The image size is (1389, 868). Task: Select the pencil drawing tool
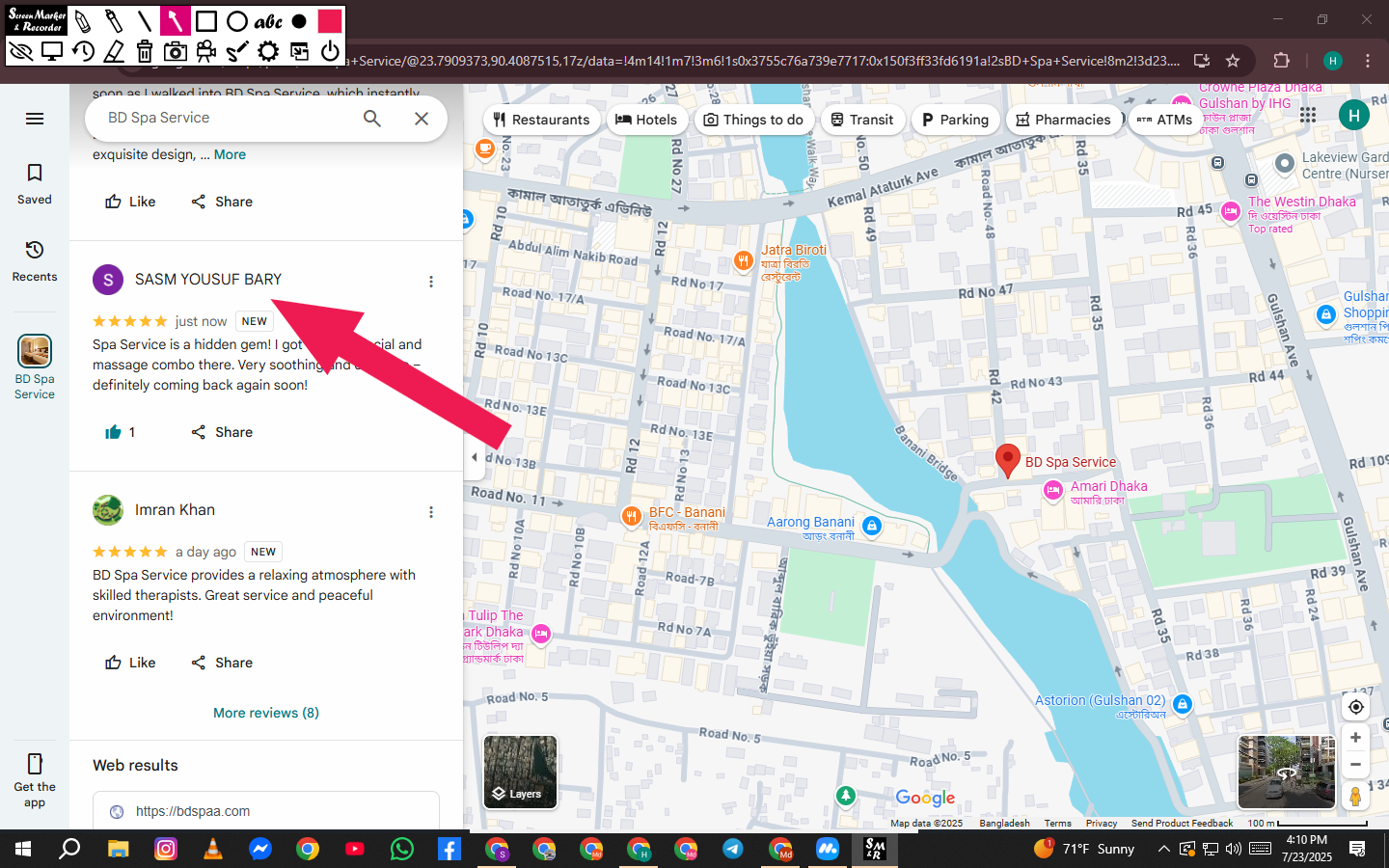tap(83, 21)
